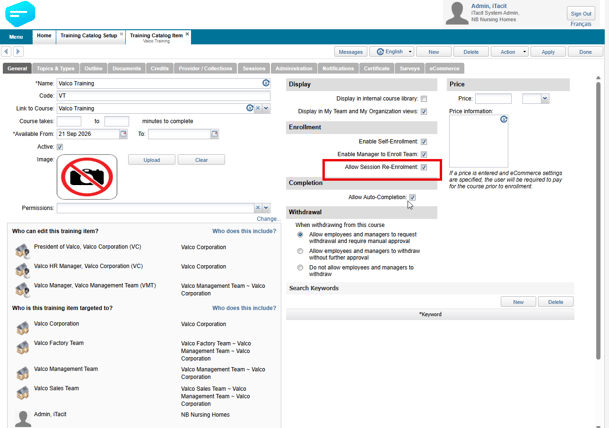Viewport: 609px width, 428px height.
Task: Check Display in internal course library
Action: [424, 99]
